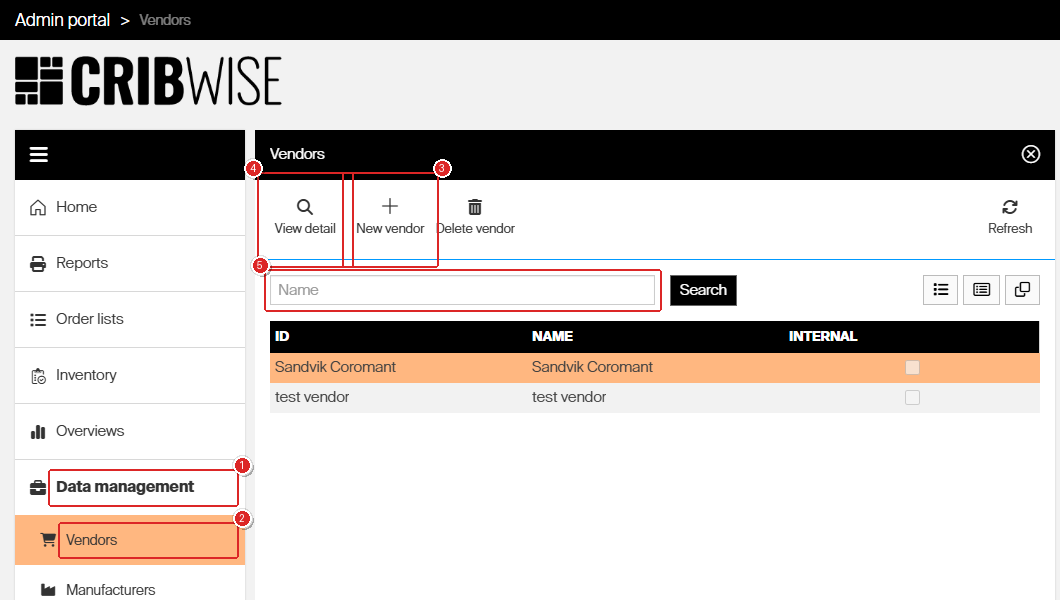Switch to bulleted list view icon
1060x600 pixels.
[x=940, y=290]
